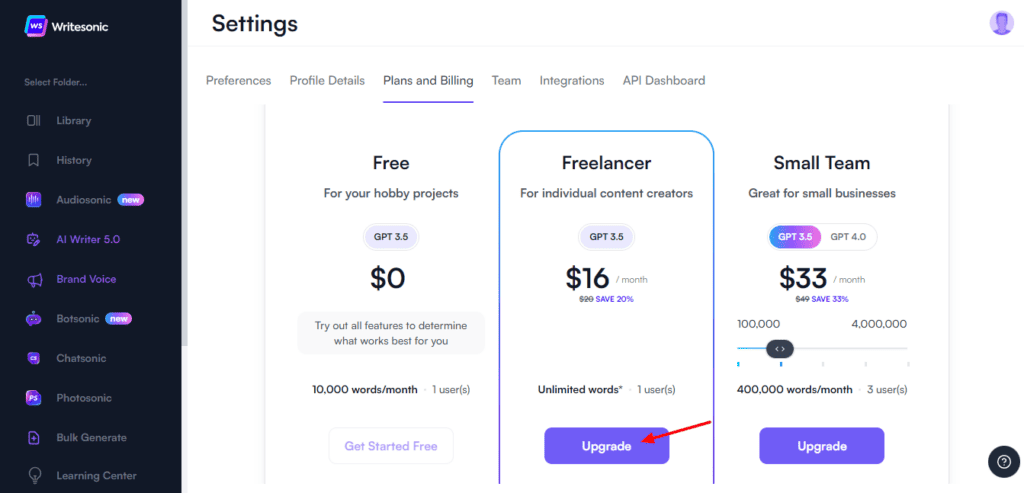Open Brand Voice megaphone icon

34,279
